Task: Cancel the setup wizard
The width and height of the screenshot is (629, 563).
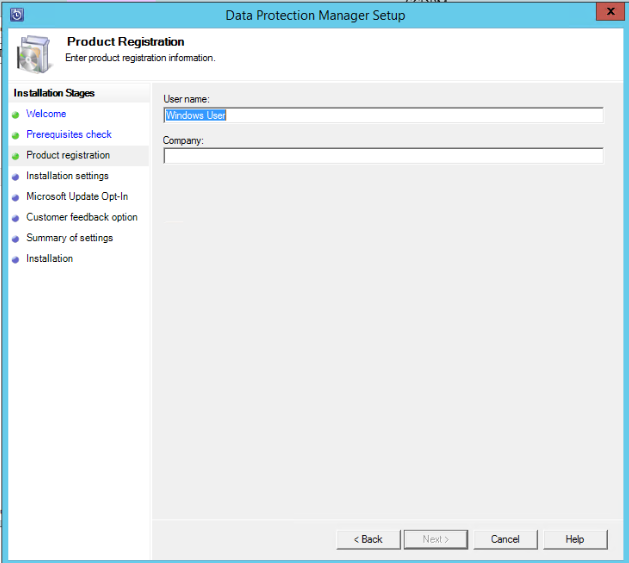Action: [505, 539]
